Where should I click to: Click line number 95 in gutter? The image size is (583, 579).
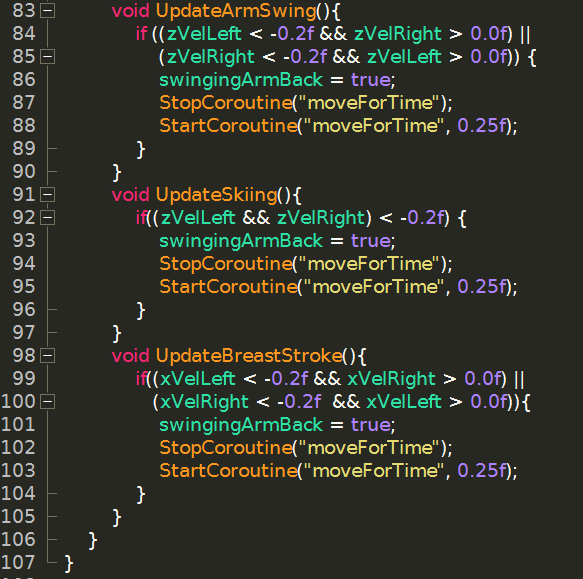click(24, 287)
